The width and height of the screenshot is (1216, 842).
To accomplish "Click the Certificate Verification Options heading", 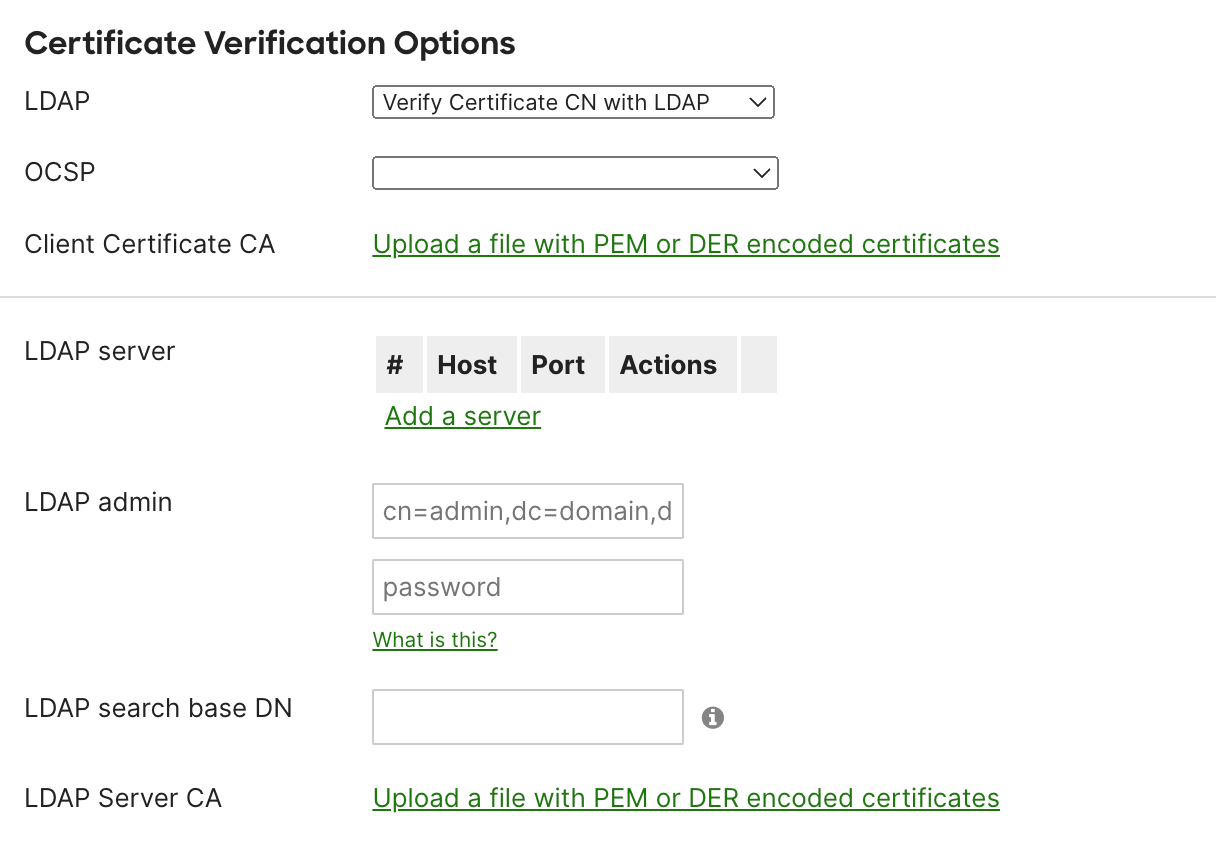I will (x=270, y=43).
